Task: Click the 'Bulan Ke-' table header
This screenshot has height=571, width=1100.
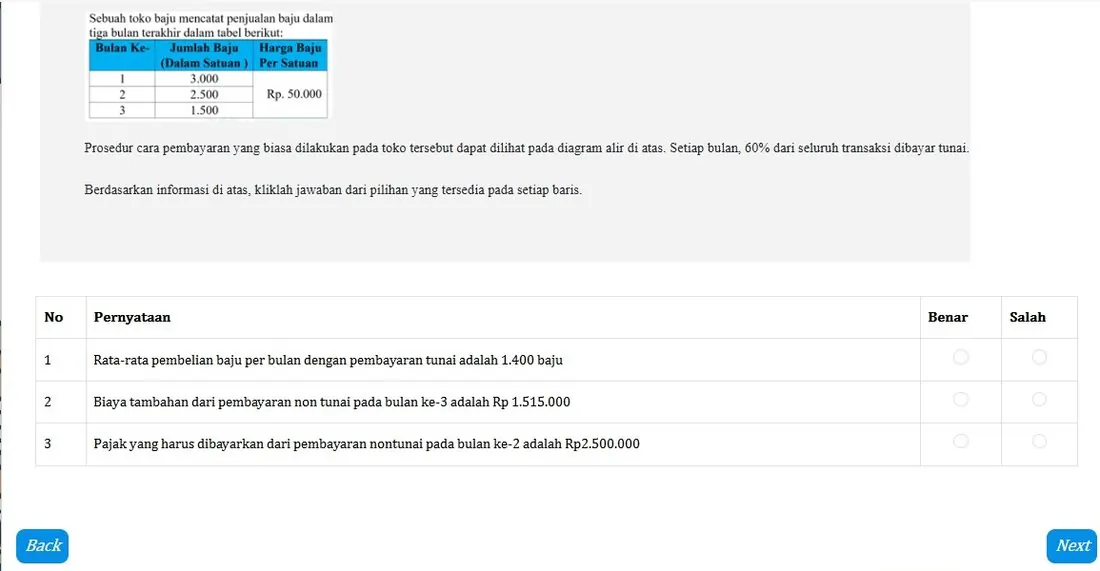Action: click(122, 55)
